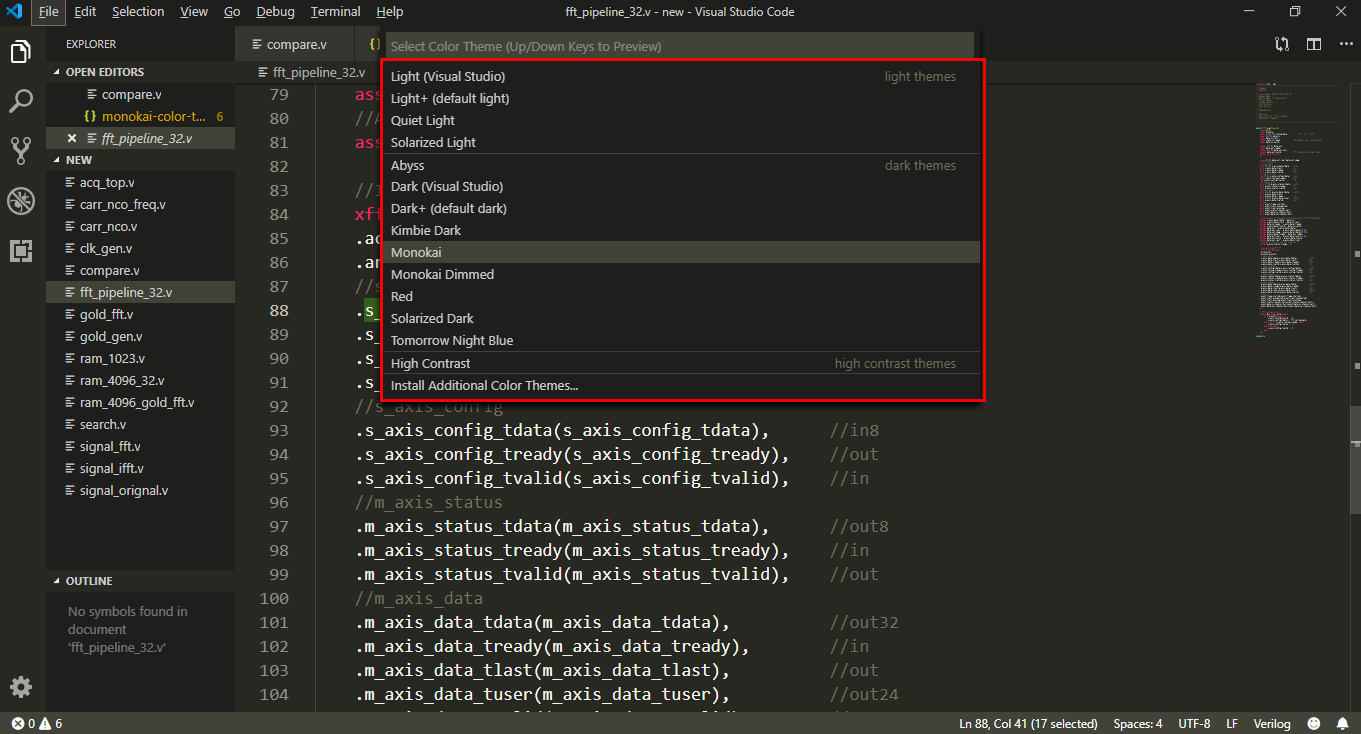Show errors and warnings in status bar
The width and height of the screenshot is (1361, 734).
[37, 723]
